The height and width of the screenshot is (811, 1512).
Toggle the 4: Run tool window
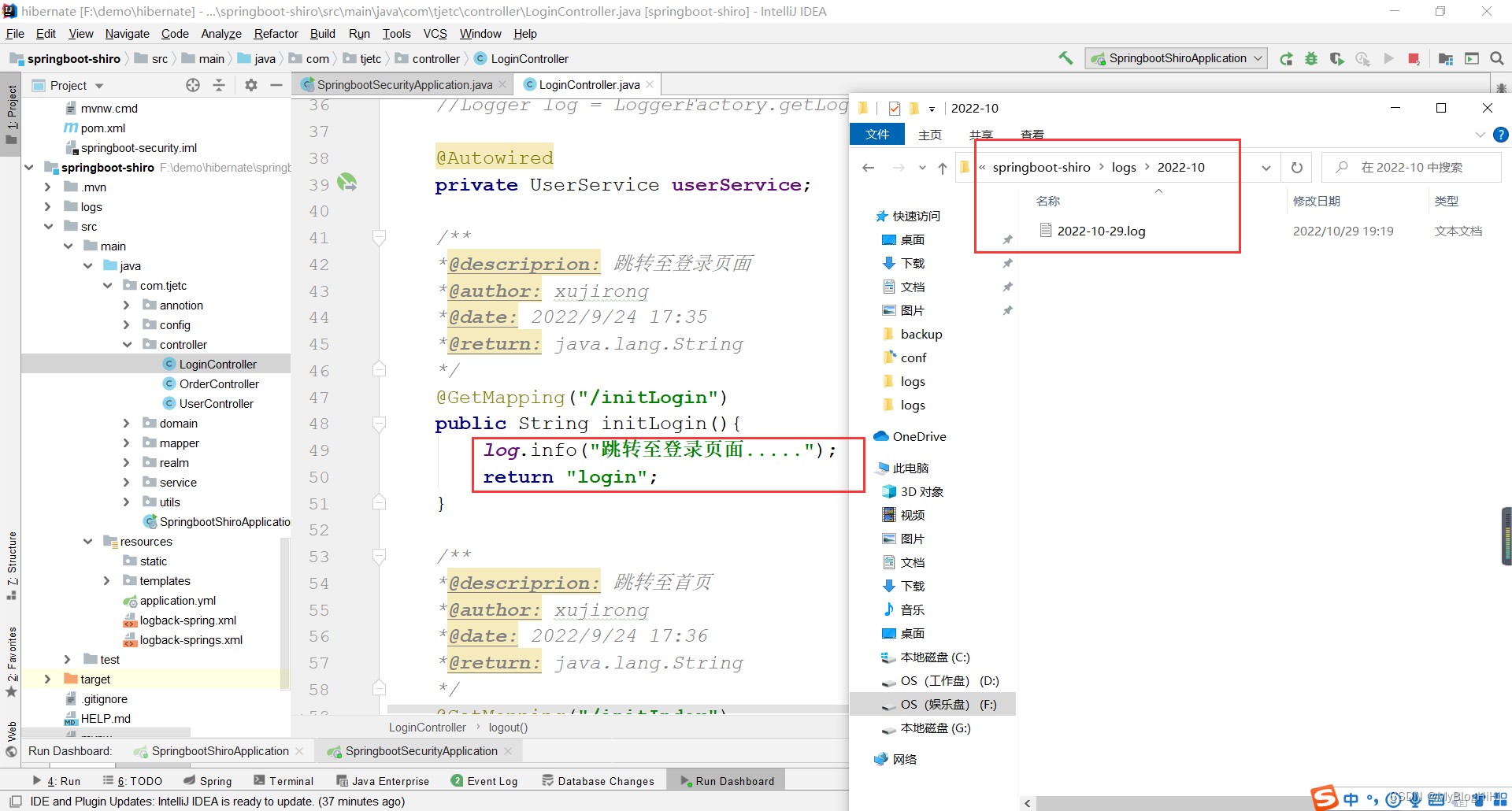coord(57,781)
